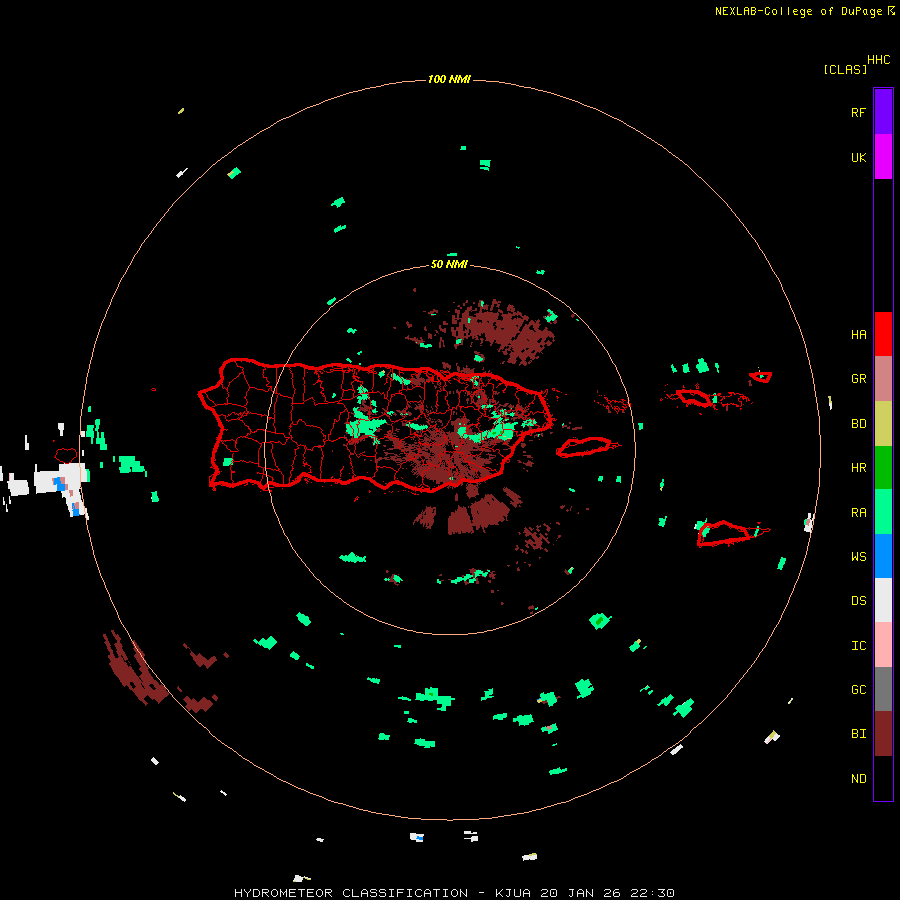
Task: Select the GR color swatch in legend
Action: pyautogui.click(x=883, y=379)
